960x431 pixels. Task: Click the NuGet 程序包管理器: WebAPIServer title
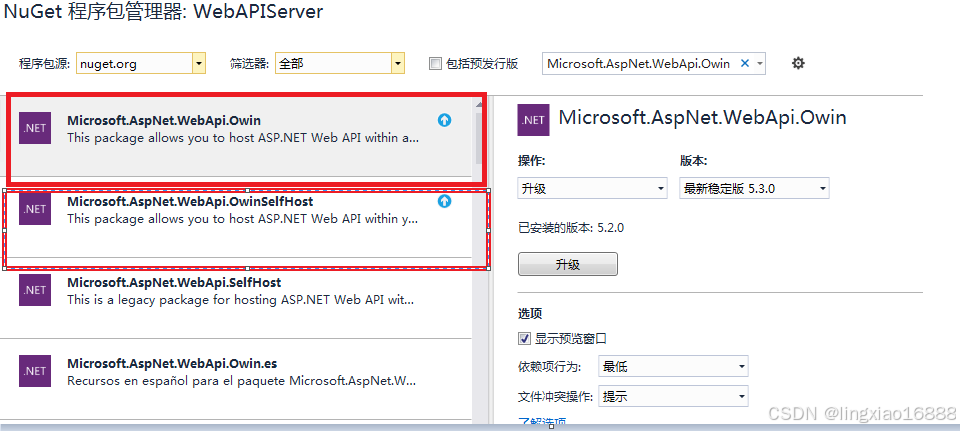163,11
